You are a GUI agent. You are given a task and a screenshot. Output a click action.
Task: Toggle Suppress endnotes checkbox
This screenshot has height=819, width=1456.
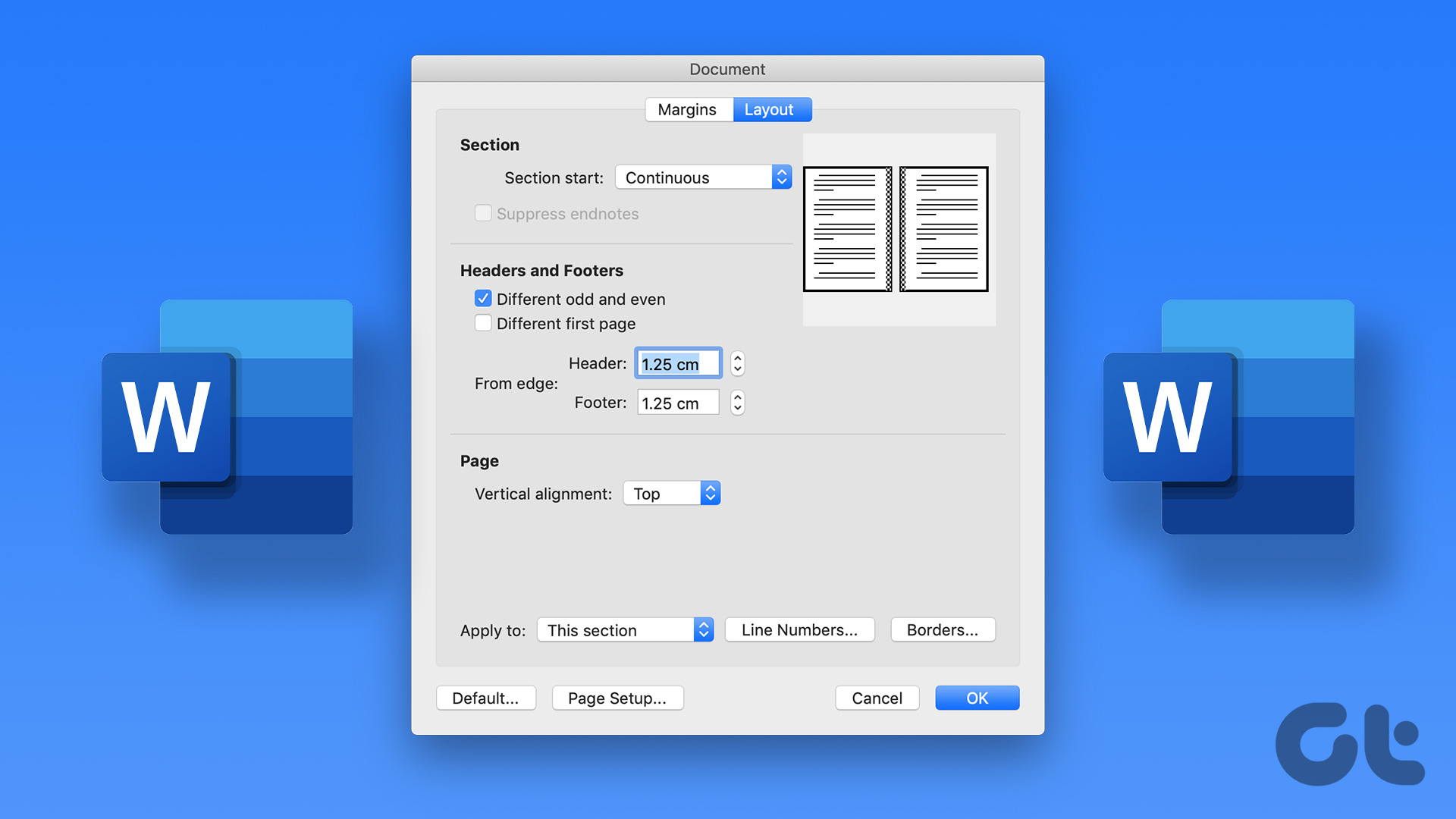(x=483, y=213)
